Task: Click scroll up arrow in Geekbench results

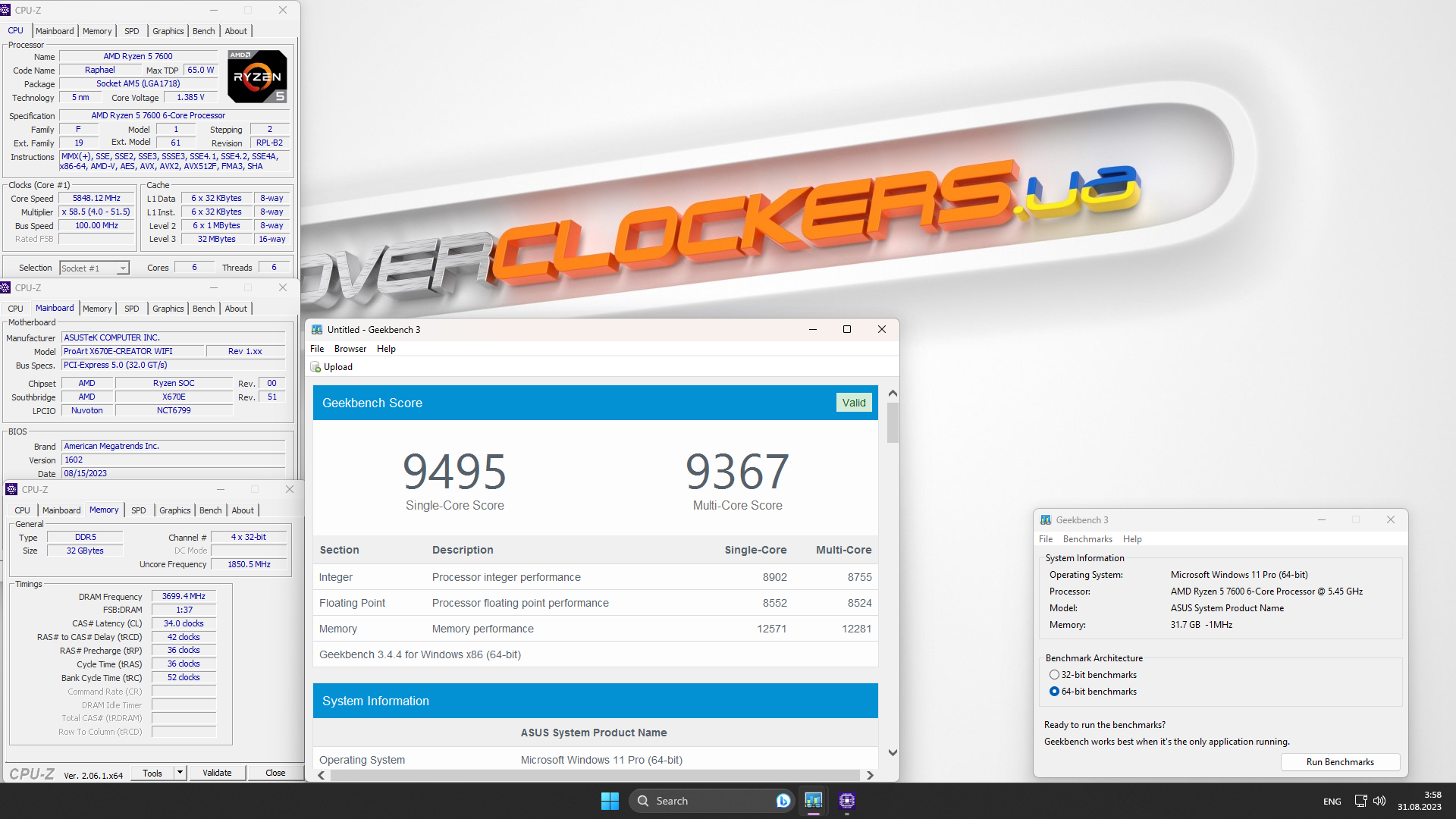Action: coord(893,394)
